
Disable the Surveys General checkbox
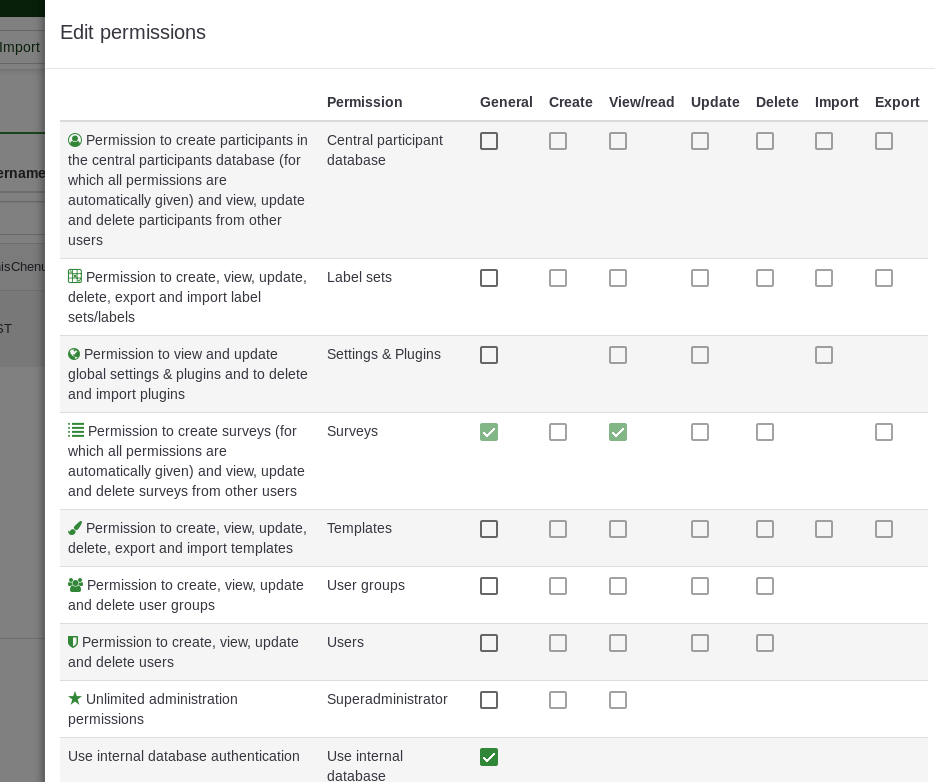point(489,432)
